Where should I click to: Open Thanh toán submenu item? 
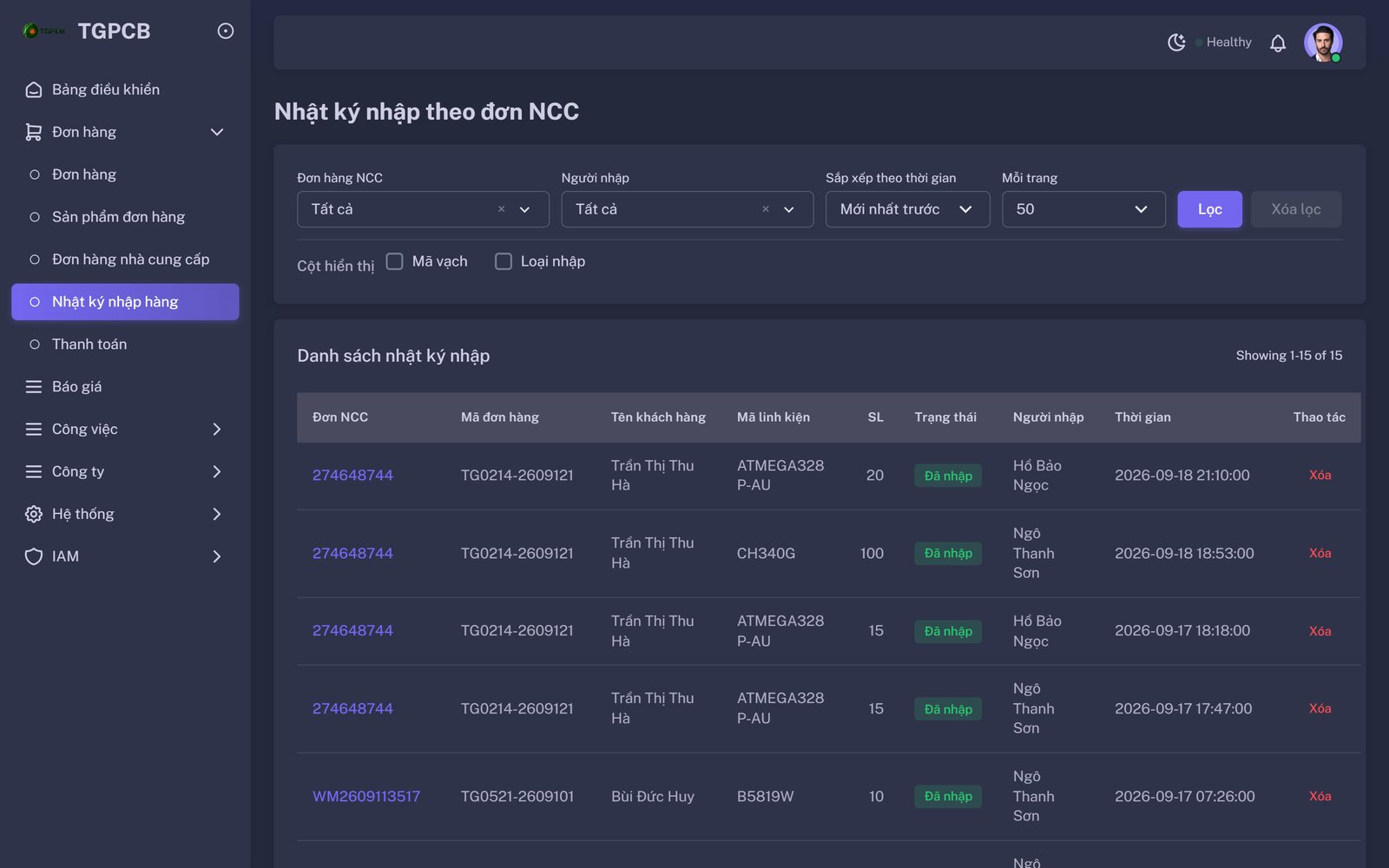125,345
